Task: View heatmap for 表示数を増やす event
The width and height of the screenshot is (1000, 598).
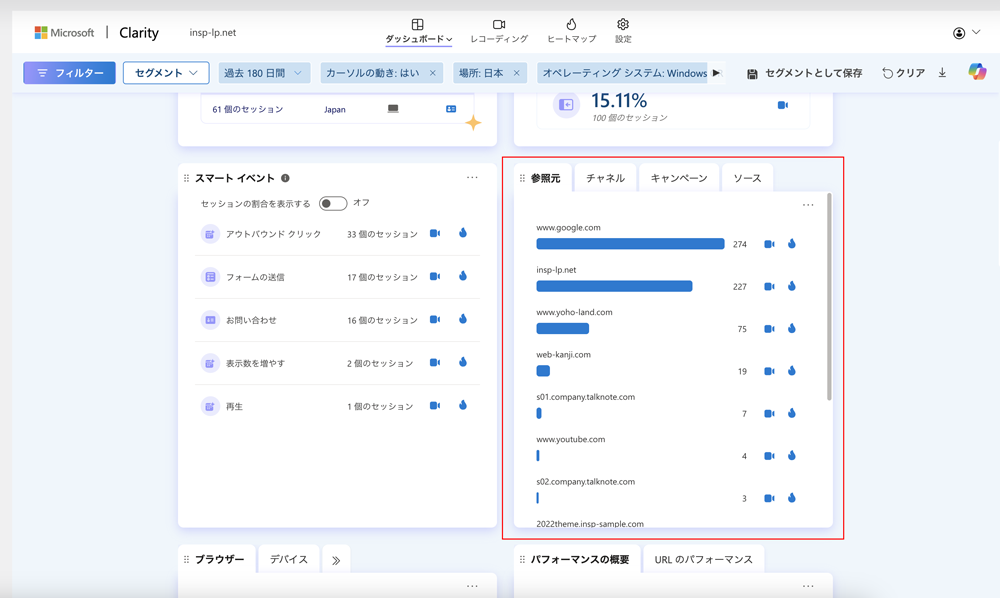Action: 463,361
